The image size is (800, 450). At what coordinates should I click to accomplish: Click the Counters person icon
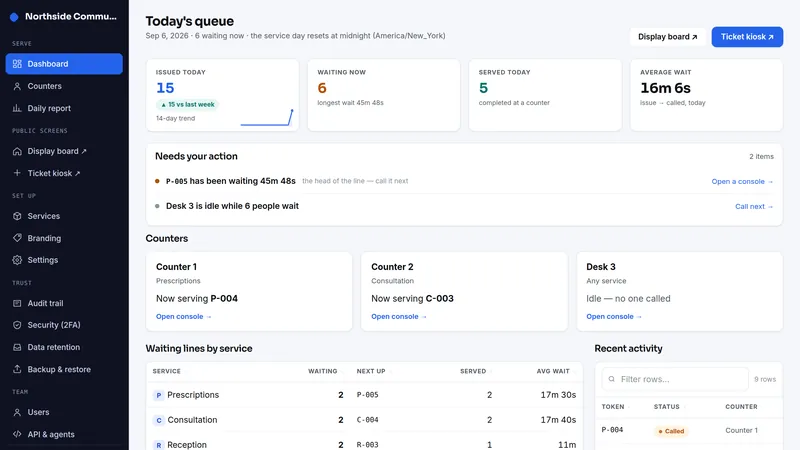coord(17,86)
